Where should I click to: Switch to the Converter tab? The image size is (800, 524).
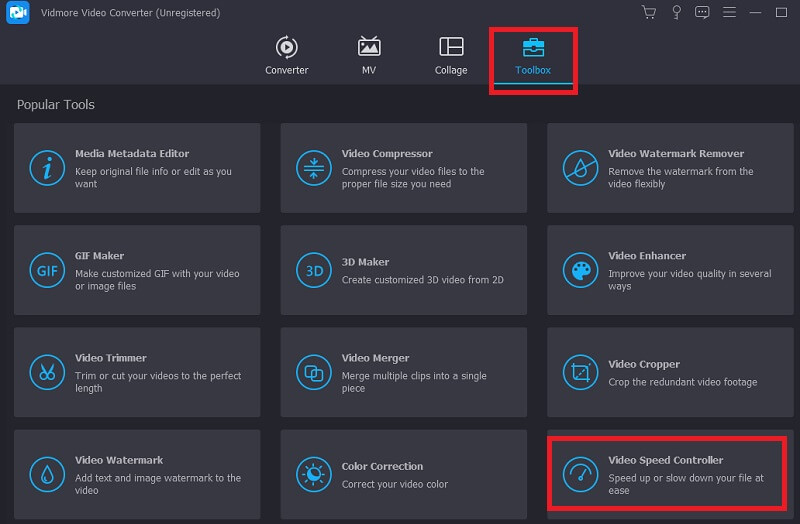pos(287,56)
